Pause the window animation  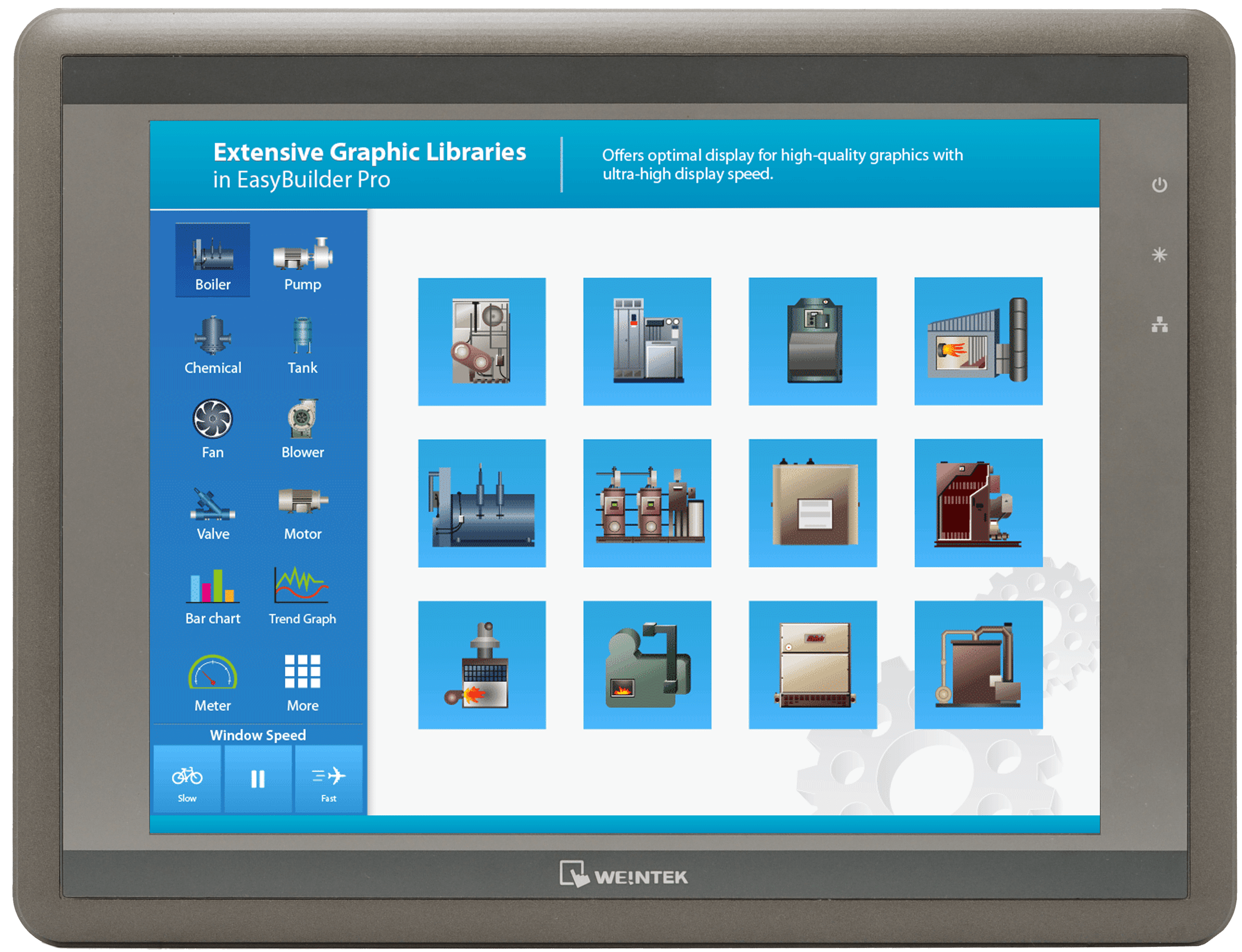tap(258, 780)
